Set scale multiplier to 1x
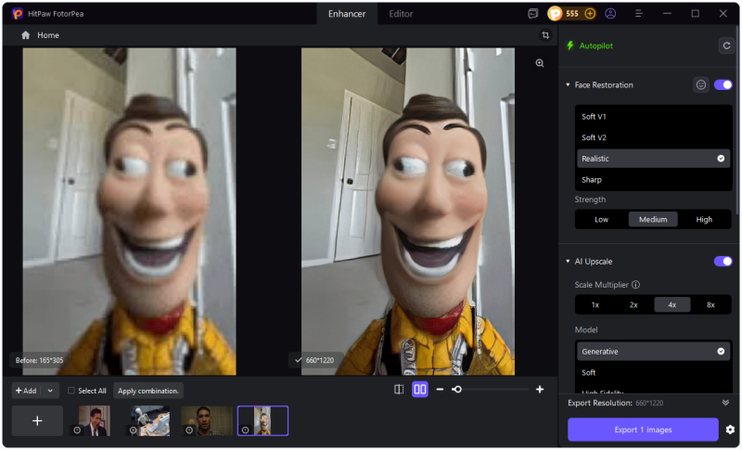 click(x=595, y=305)
